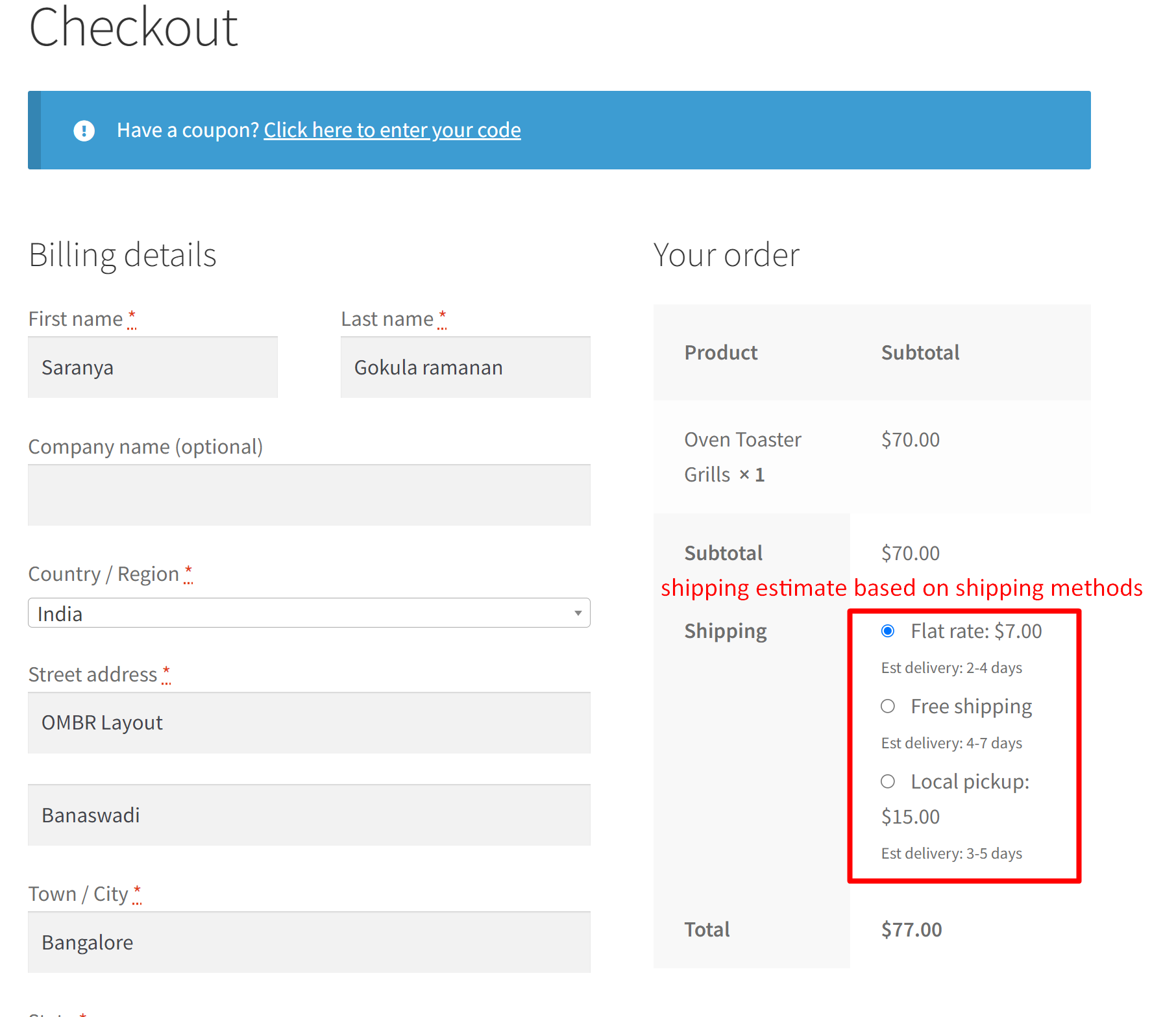The image size is (1176, 1017).
Task: Enable the Free shipping method
Action: point(888,706)
